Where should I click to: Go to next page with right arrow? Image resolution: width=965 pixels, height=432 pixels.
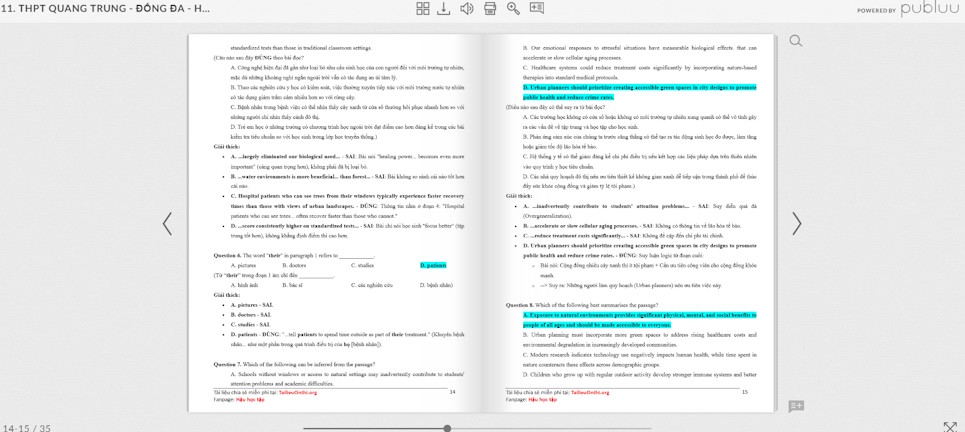(x=796, y=223)
